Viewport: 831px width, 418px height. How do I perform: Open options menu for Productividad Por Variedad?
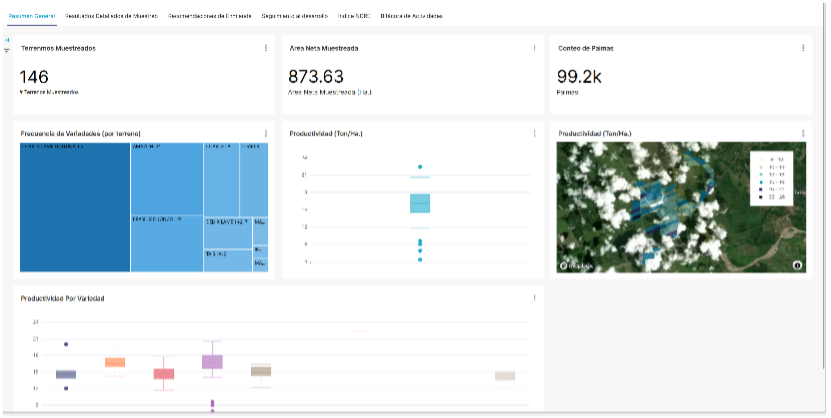(x=535, y=298)
